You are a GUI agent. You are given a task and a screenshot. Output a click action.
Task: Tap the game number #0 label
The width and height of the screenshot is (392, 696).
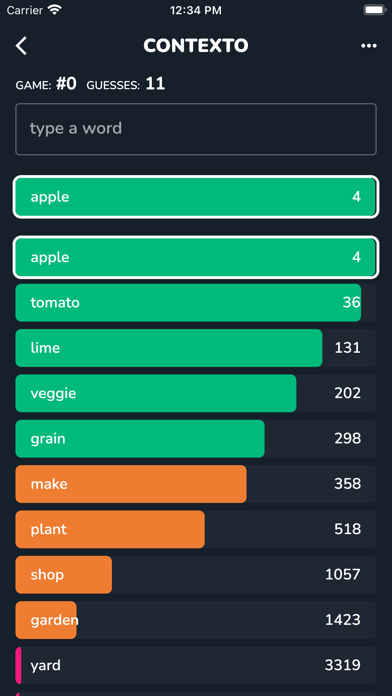66,84
